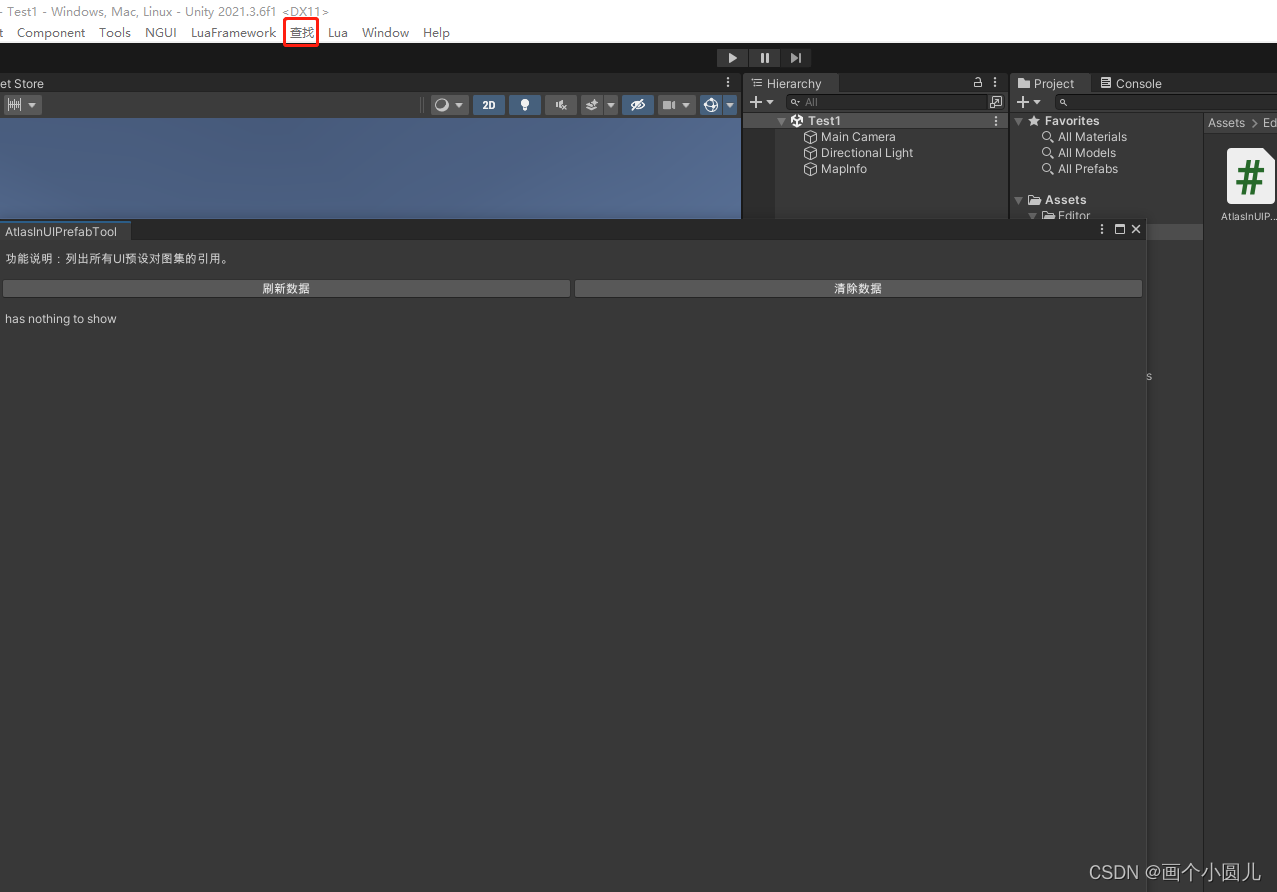
Task: Click the 清除数据 button
Action: pos(857,288)
